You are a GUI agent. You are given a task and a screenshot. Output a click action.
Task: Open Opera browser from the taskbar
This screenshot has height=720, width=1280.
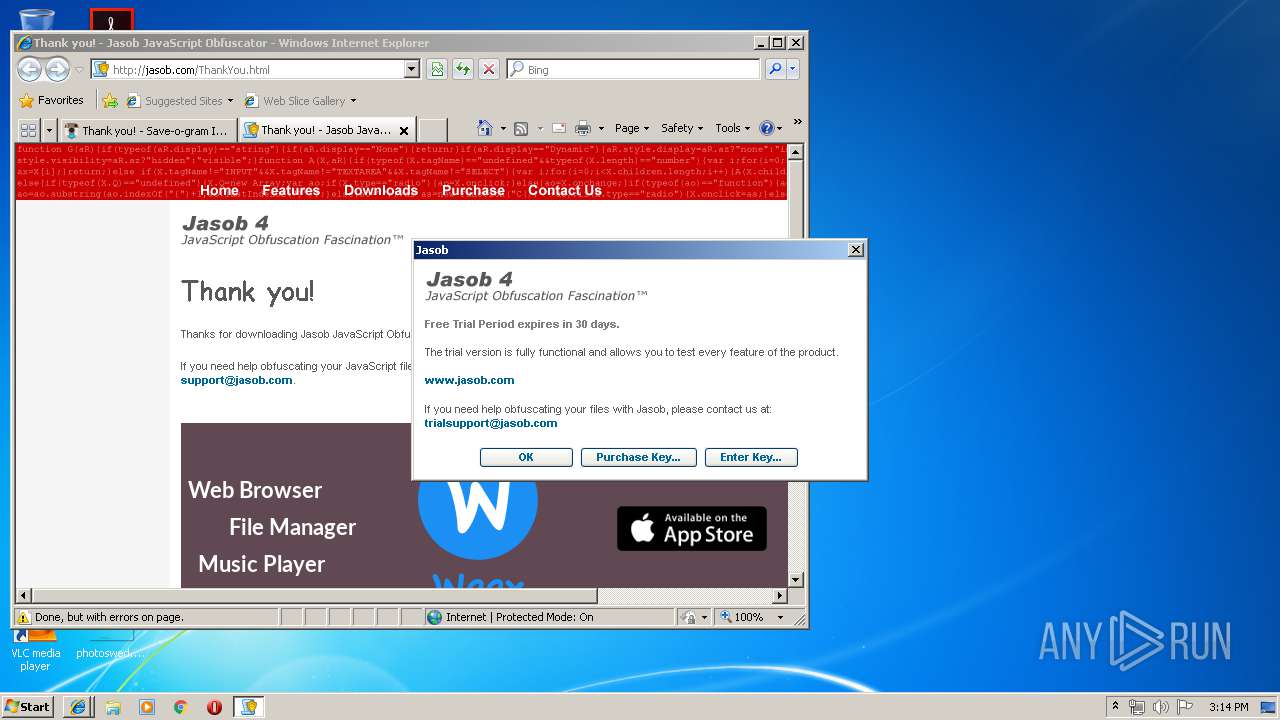point(215,707)
